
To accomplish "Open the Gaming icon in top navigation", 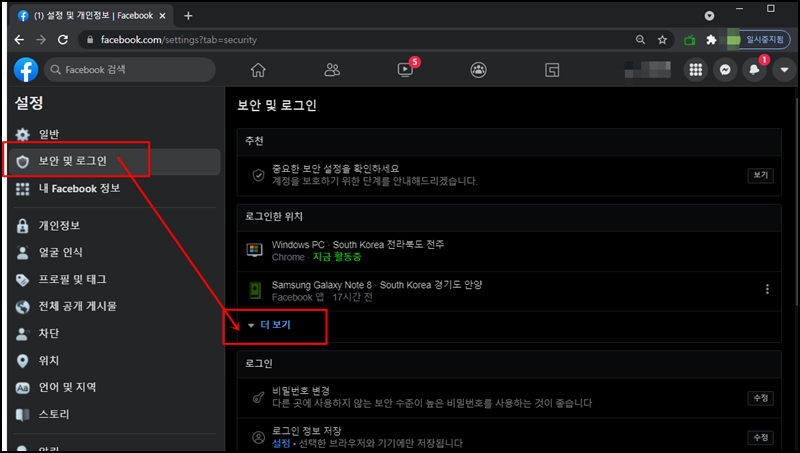I will (552, 70).
